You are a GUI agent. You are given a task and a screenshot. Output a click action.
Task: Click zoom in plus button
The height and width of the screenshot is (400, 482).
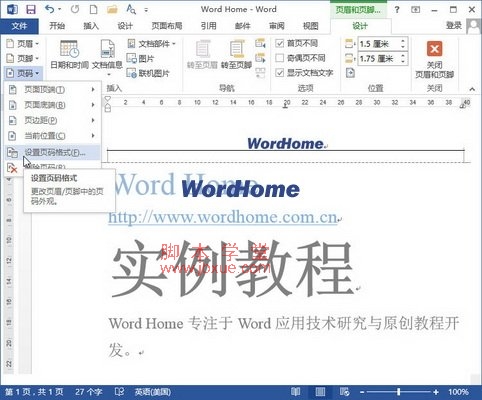coord(436,392)
